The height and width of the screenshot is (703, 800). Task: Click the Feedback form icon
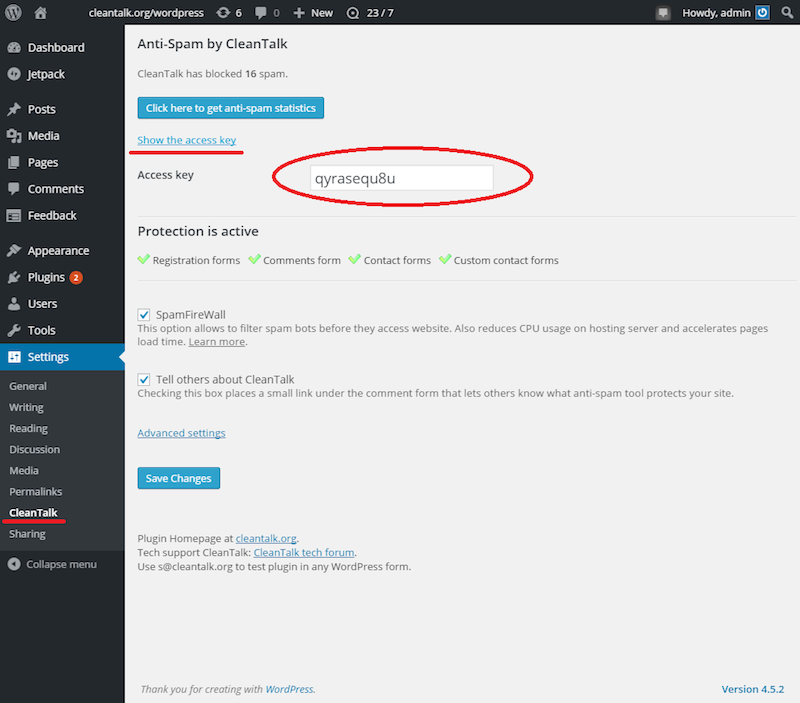coord(14,216)
